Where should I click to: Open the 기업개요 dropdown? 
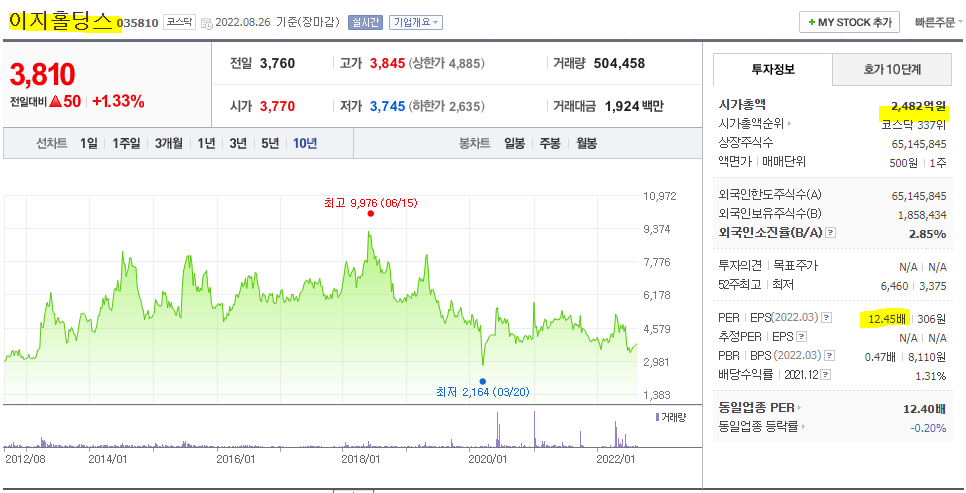[416, 23]
